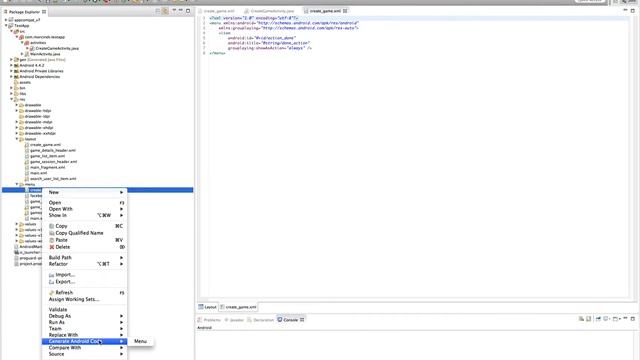Image resolution: width=640 pixels, height=360 pixels.
Task: Click Display Selected Console icon
Action: coord(606,319)
